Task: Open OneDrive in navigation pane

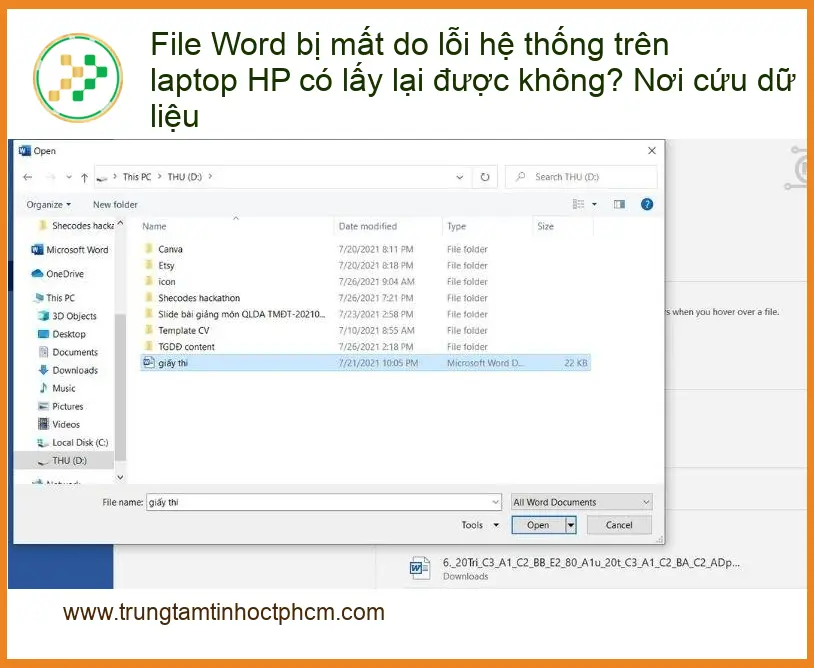Action: (58, 274)
